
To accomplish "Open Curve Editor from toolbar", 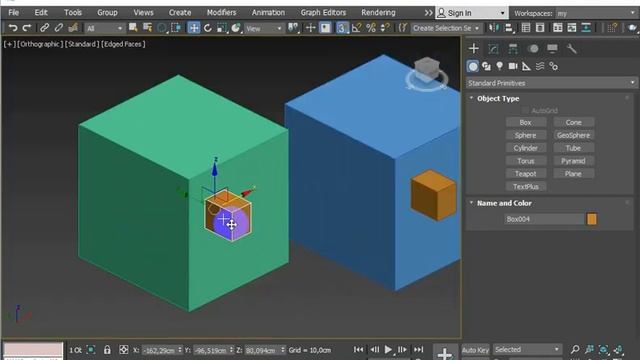I will pyautogui.click(x=572, y=28).
